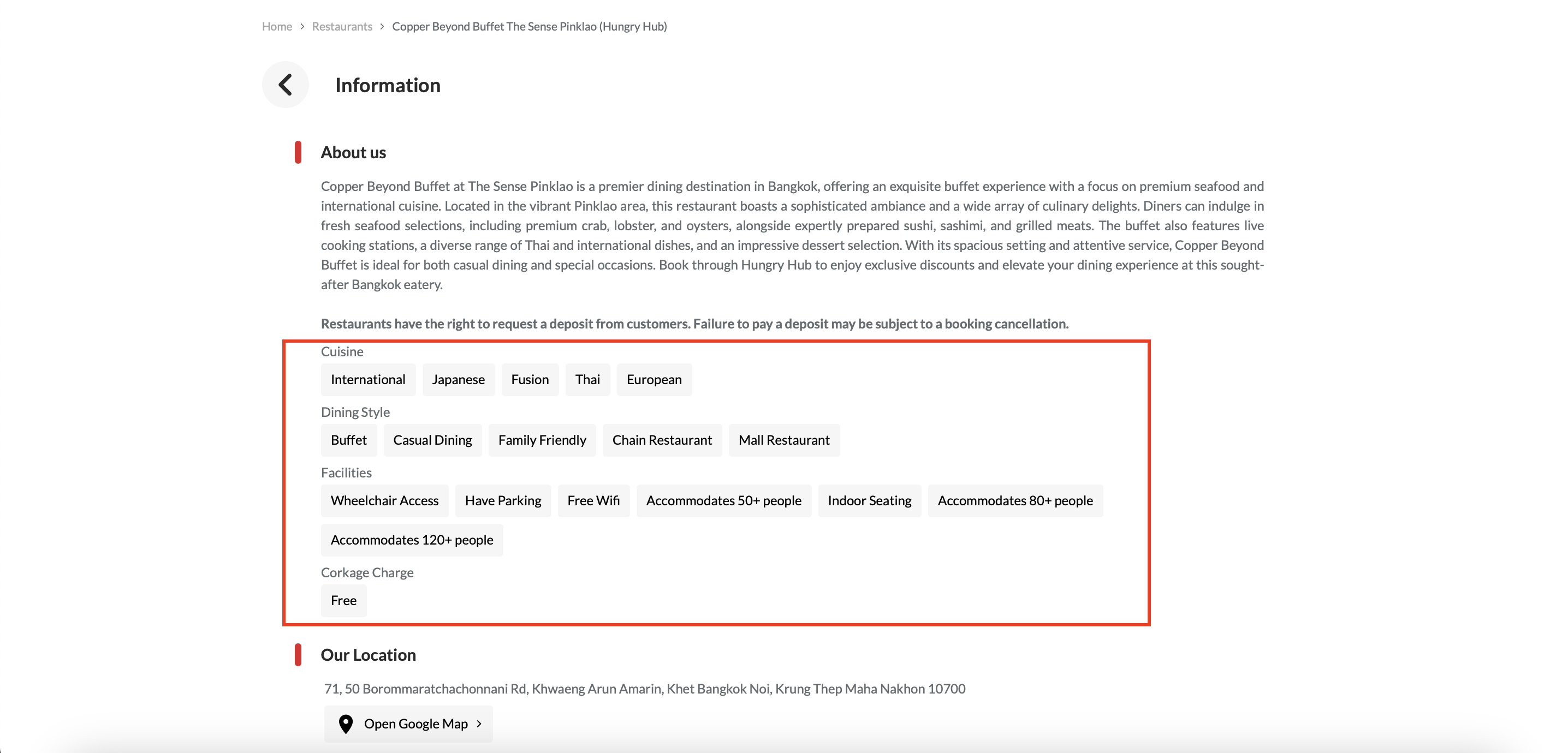Screen dimensions: 1568x753
Task: Click Open Google Map button
Action: click(408, 724)
